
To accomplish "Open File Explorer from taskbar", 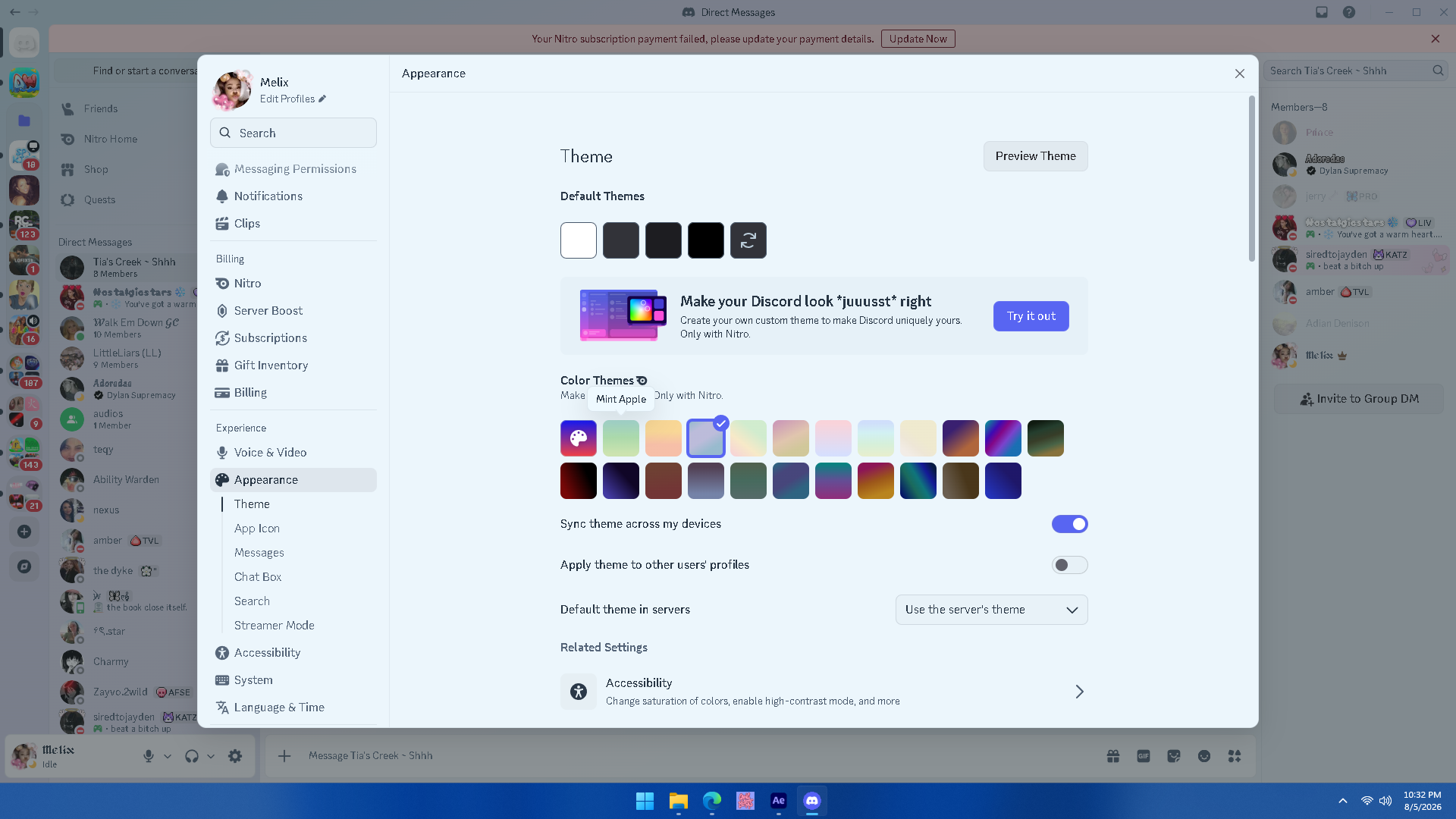I will coord(678,801).
